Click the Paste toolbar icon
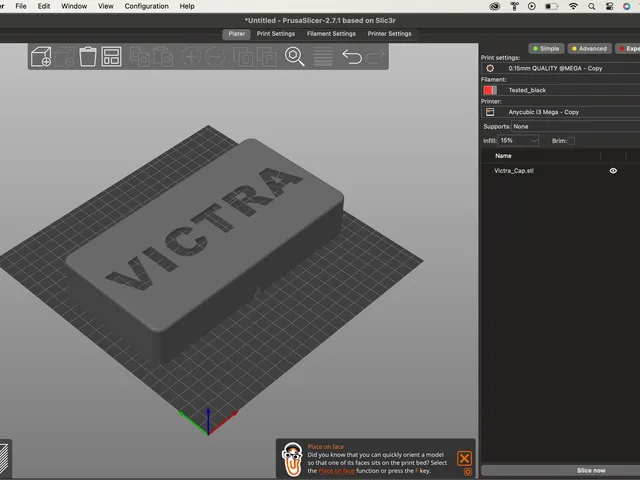Screen dimensions: 640x480 click(x=163, y=56)
